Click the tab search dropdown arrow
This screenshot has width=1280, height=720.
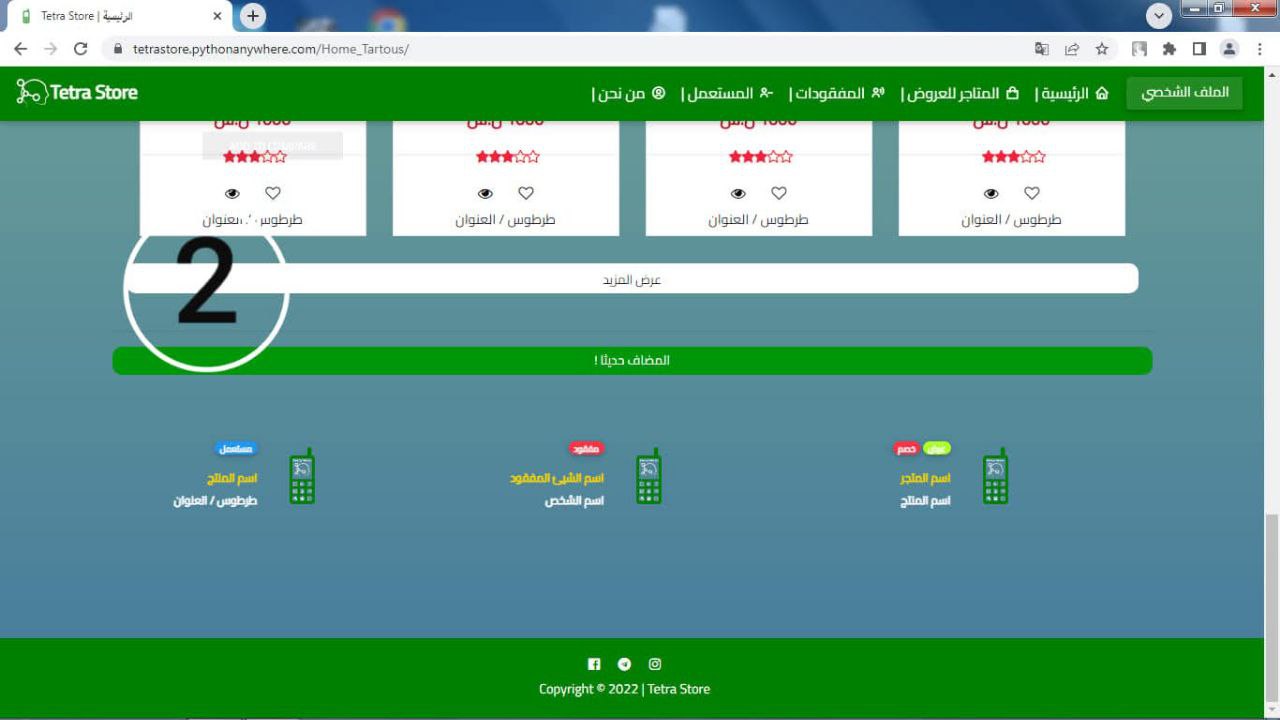click(x=1158, y=16)
